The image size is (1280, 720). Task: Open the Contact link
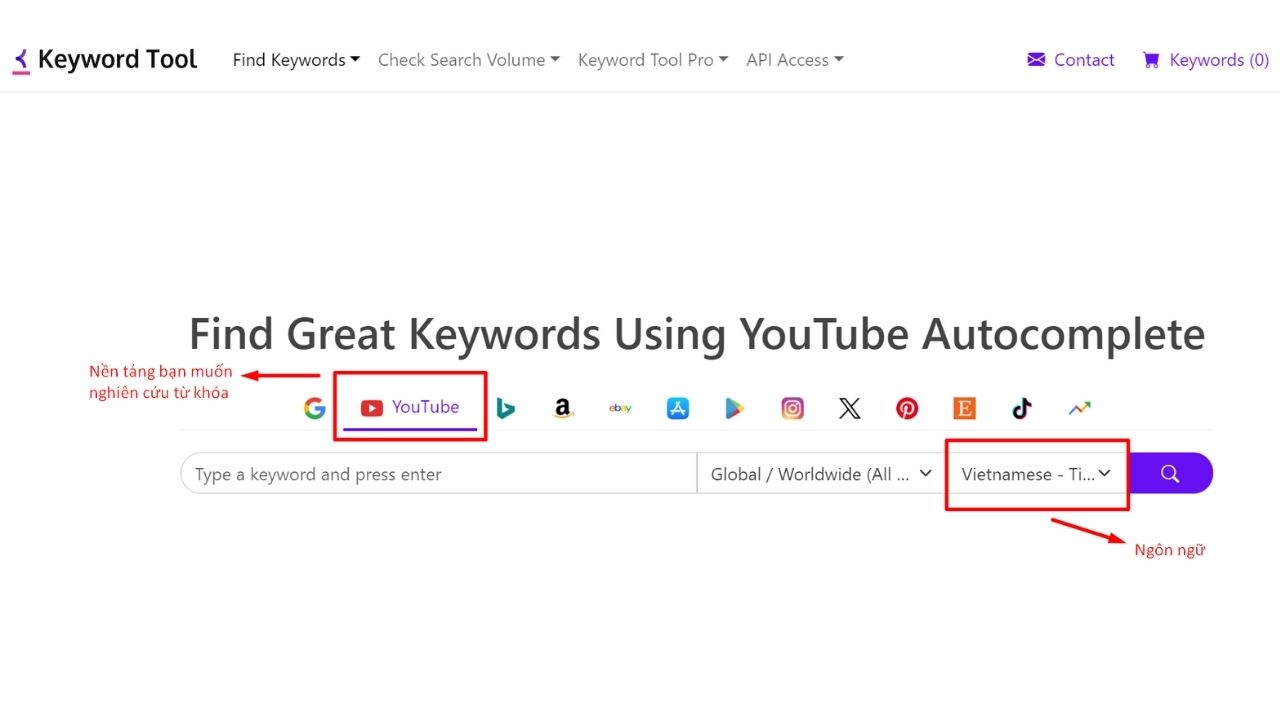1071,60
